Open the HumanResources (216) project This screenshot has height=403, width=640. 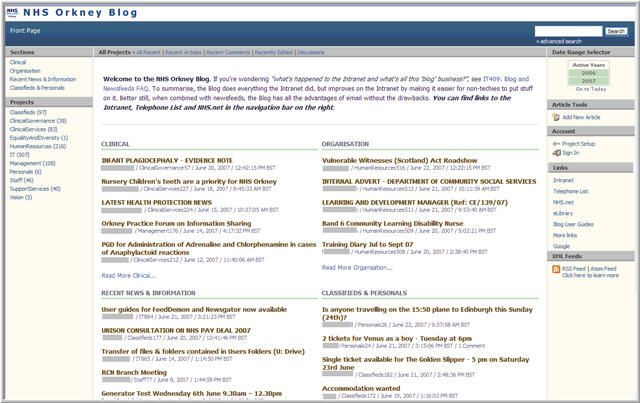pyautogui.click(x=36, y=145)
